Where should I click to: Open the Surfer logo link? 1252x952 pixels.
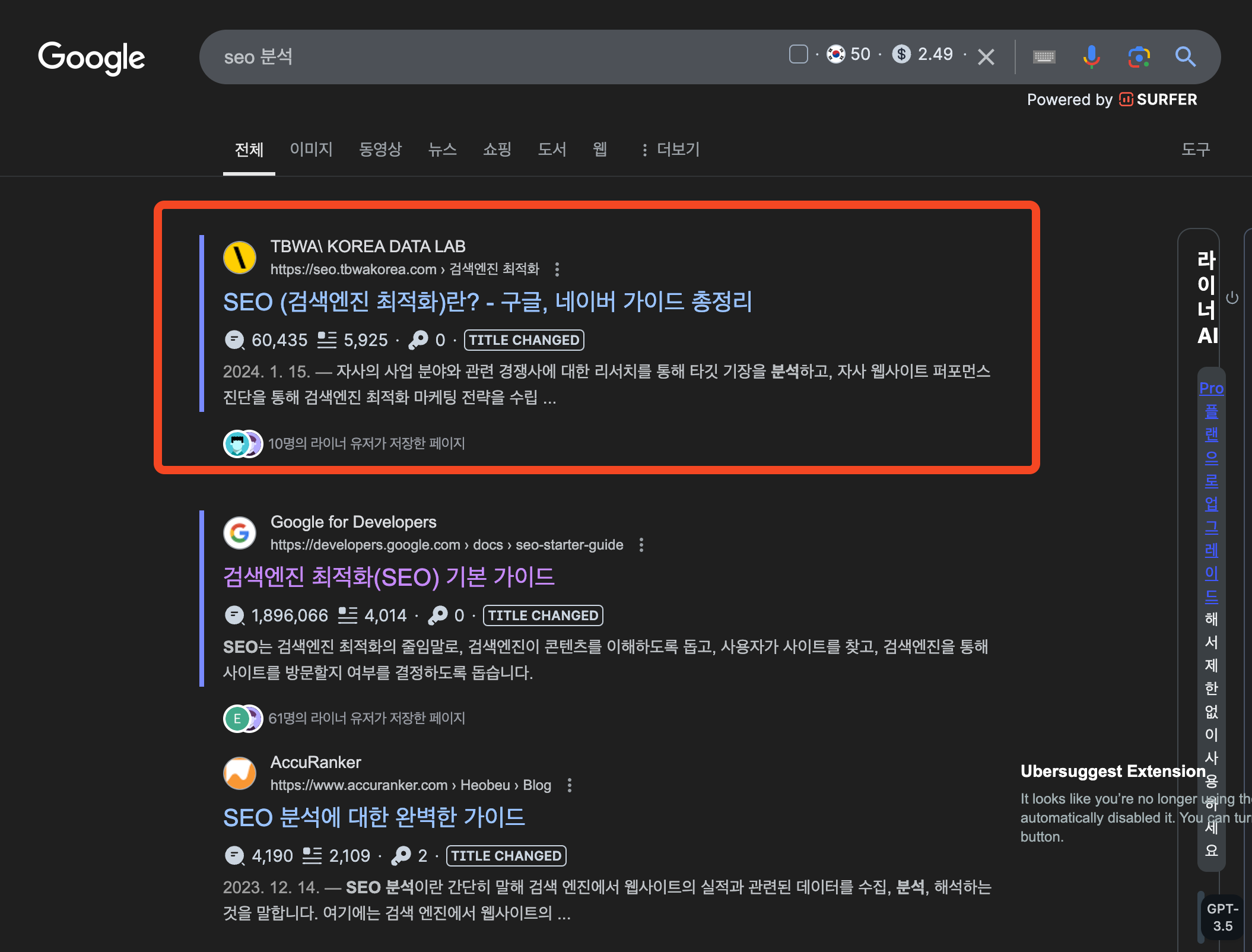(1158, 99)
